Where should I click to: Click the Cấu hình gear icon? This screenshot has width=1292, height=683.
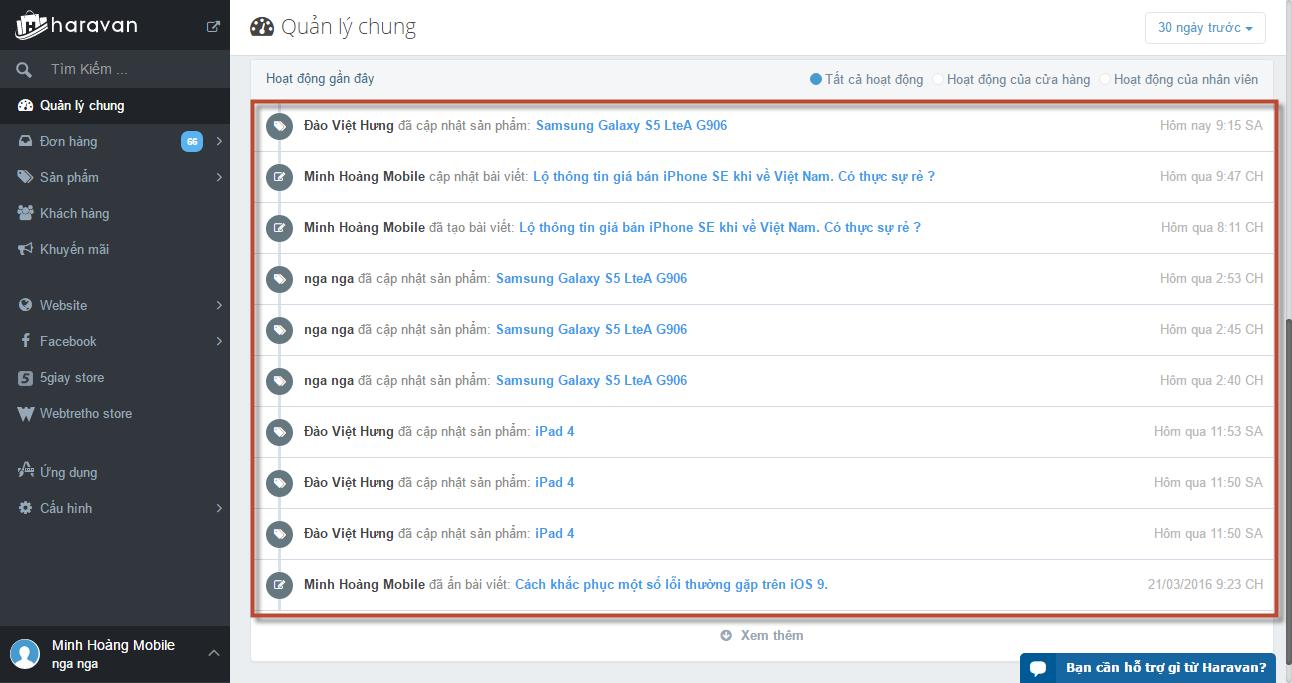pos(25,508)
